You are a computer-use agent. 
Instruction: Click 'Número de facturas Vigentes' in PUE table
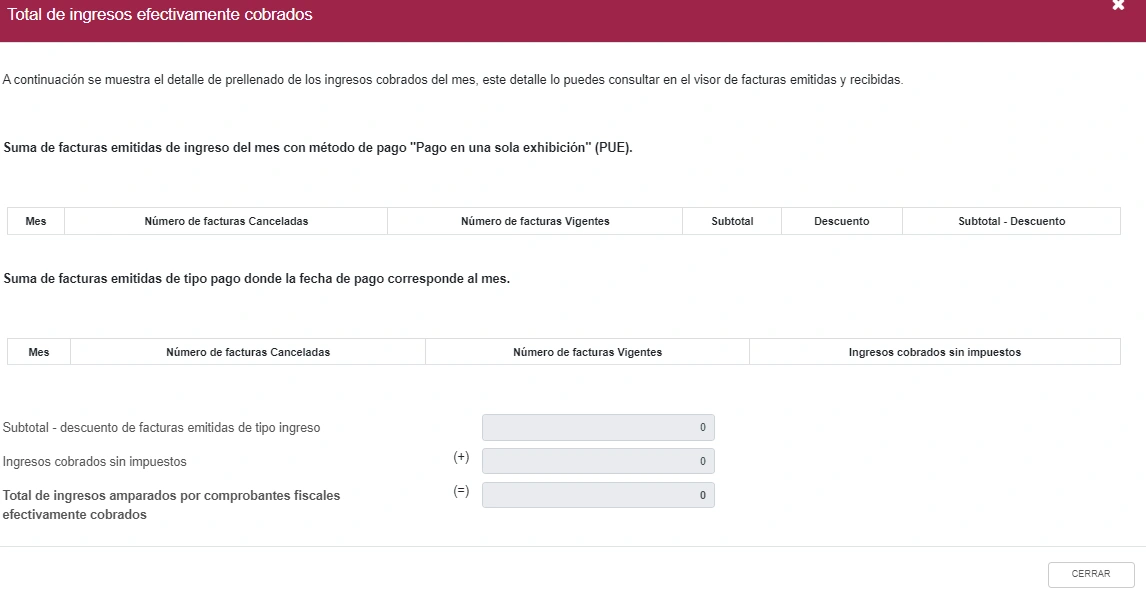(x=535, y=221)
